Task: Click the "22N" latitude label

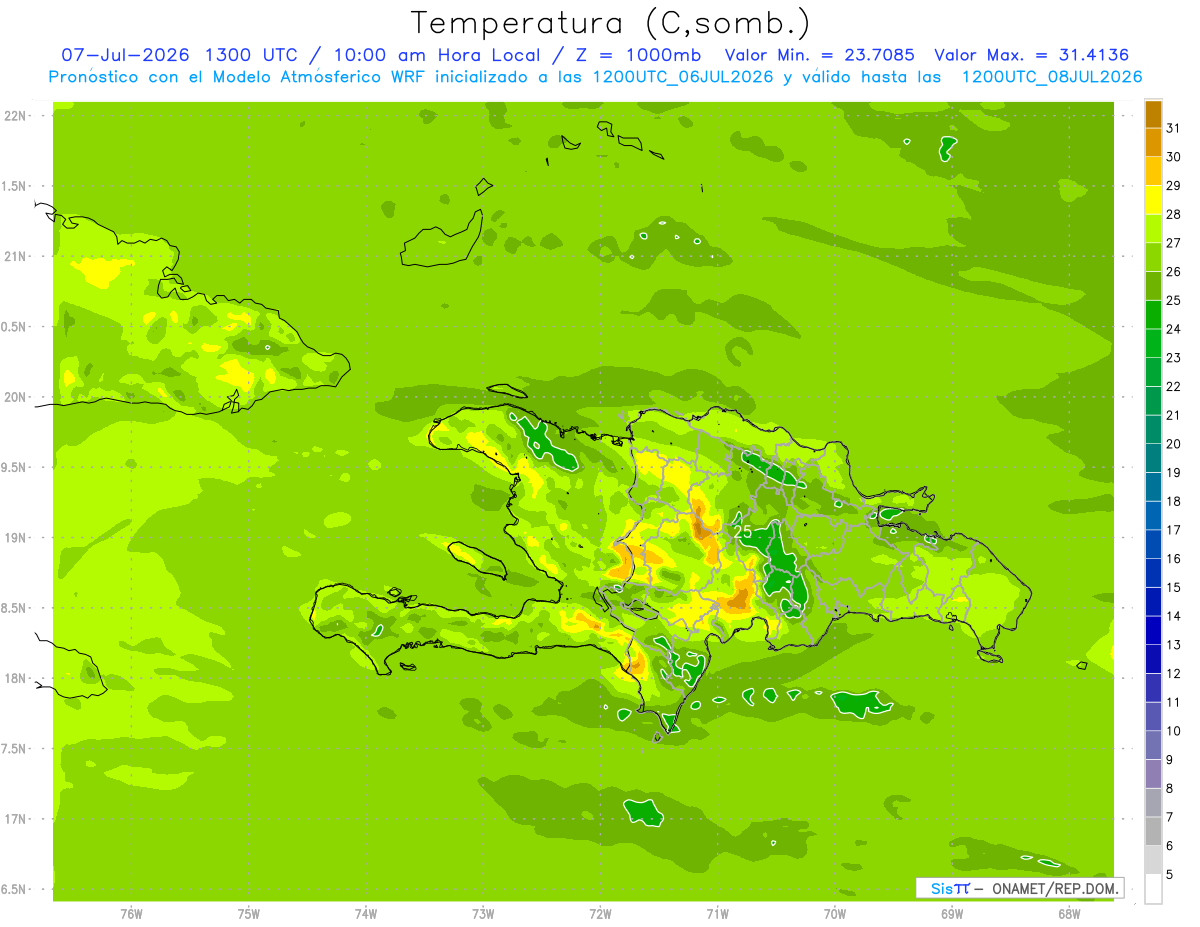Action: pyautogui.click(x=16, y=116)
